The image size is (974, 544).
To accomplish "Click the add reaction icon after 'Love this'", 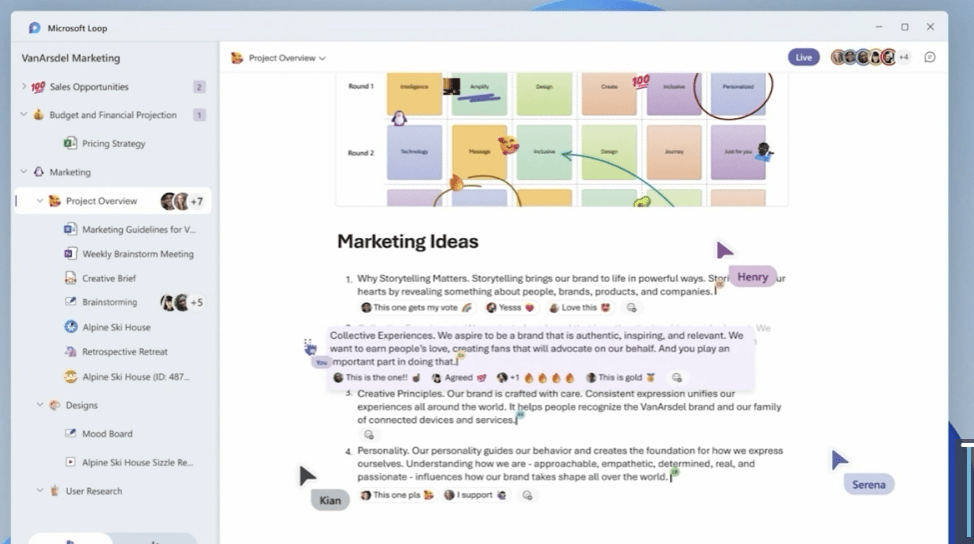I will point(631,308).
